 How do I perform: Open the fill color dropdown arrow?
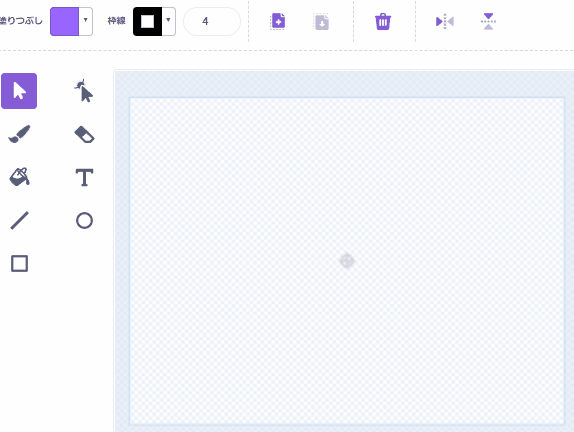pyautogui.click(x=86, y=21)
